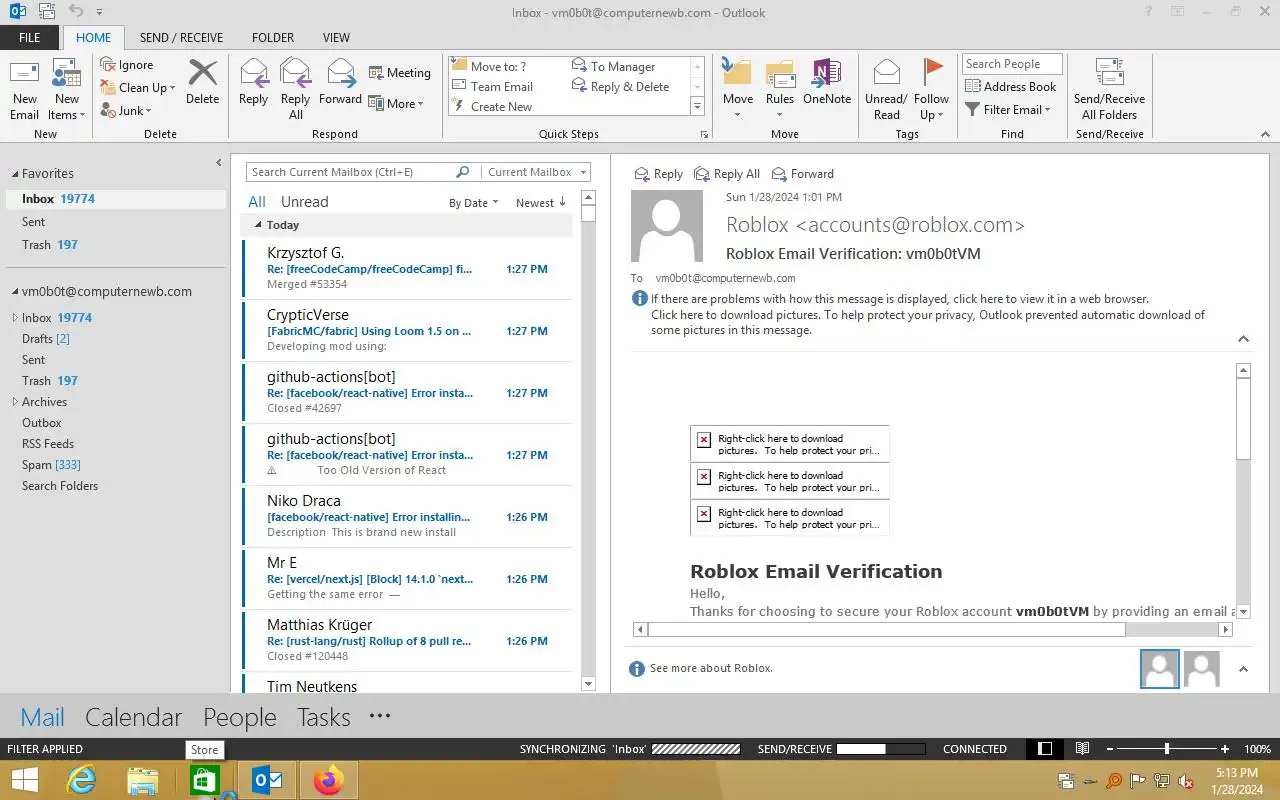This screenshot has width=1280, height=800.
Task: Switch to the VIEW ribbon tab
Action: tap(336, 38)
